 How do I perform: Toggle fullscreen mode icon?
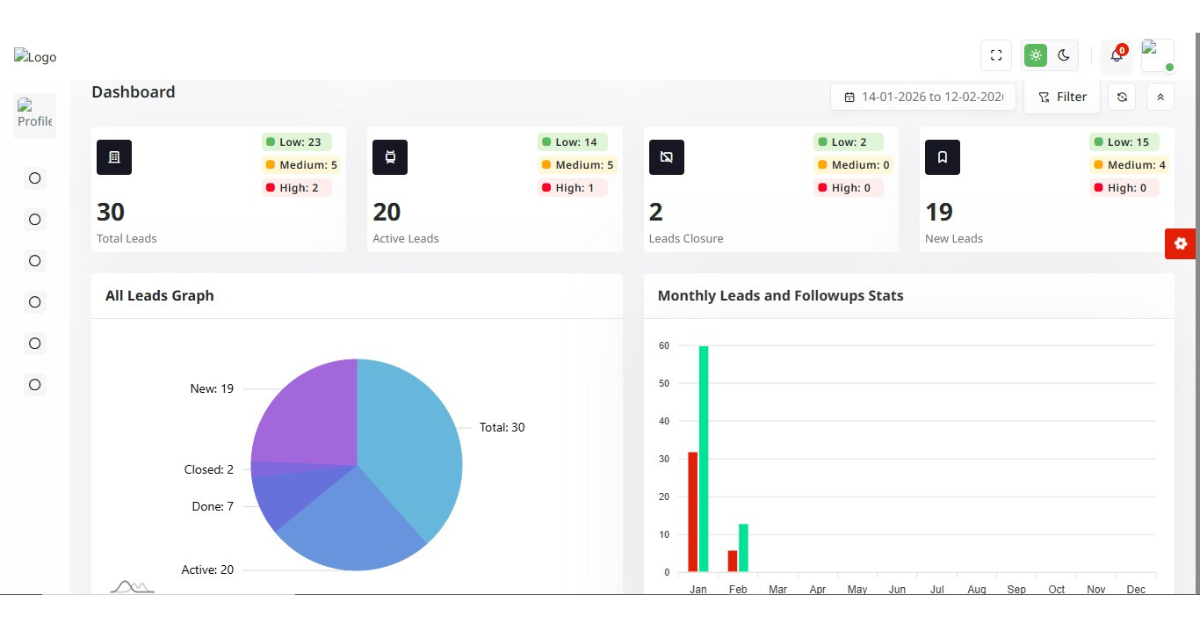[996, 56]
